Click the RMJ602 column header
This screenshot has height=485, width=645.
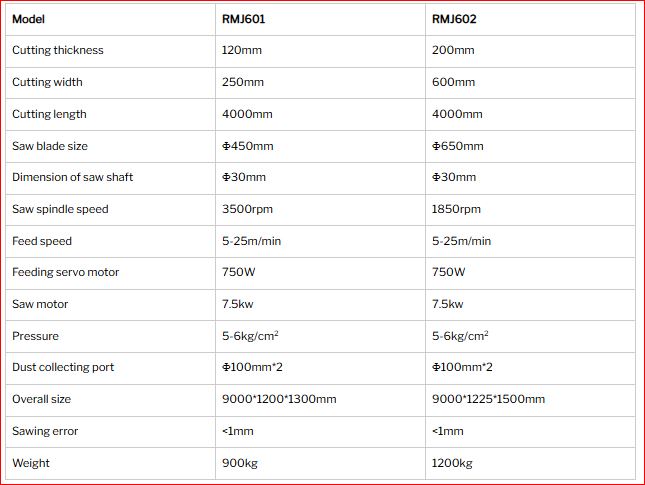(454, 19)
